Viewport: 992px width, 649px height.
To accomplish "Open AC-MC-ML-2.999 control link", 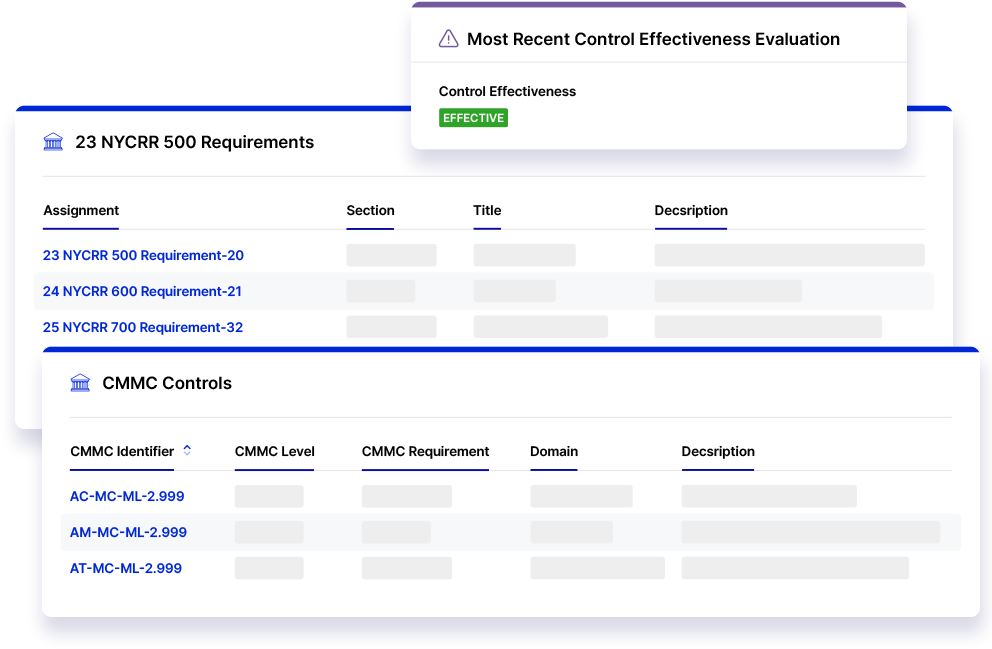I will (x=127, y=497).
